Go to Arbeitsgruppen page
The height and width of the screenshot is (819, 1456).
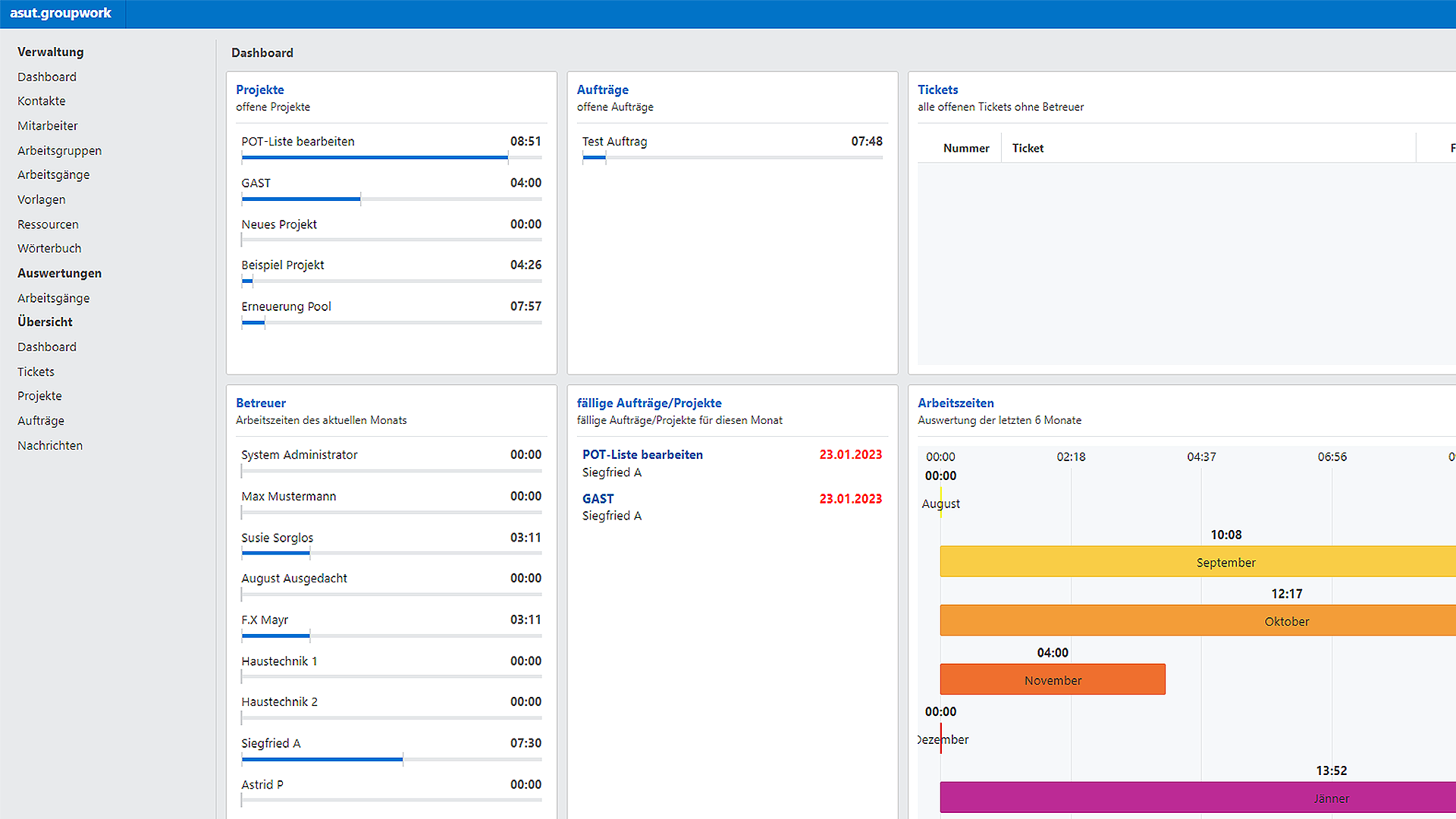59,151
